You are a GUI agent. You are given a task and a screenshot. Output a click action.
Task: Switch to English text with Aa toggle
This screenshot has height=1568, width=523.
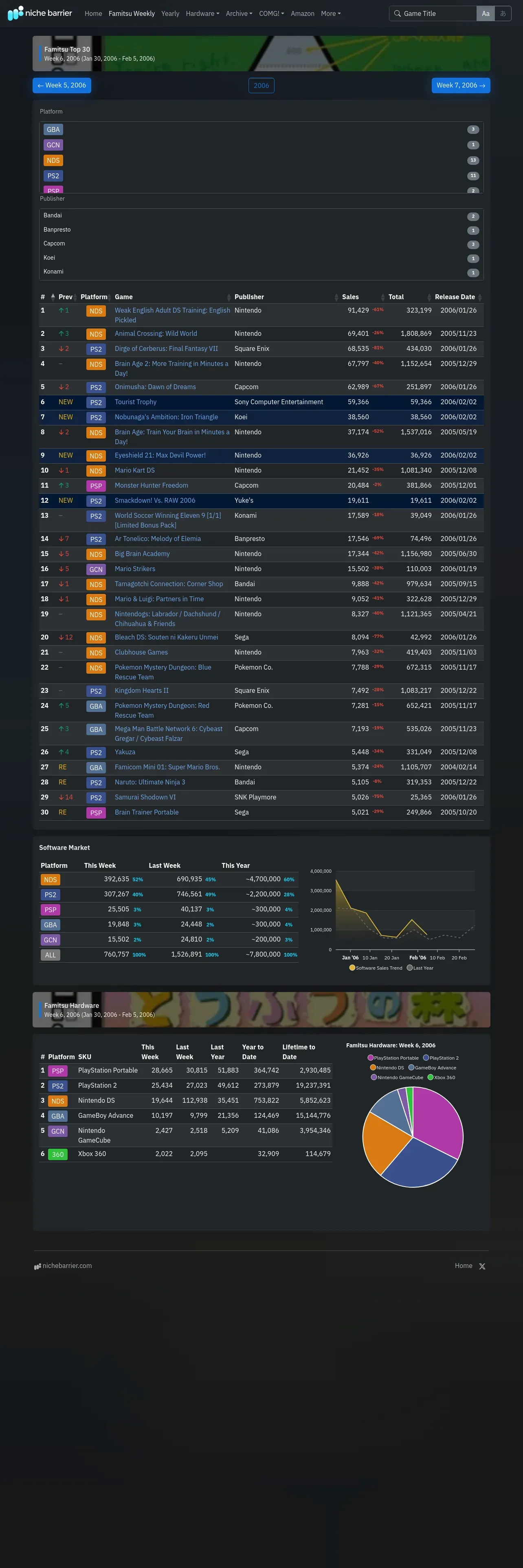tap(485, 13)
